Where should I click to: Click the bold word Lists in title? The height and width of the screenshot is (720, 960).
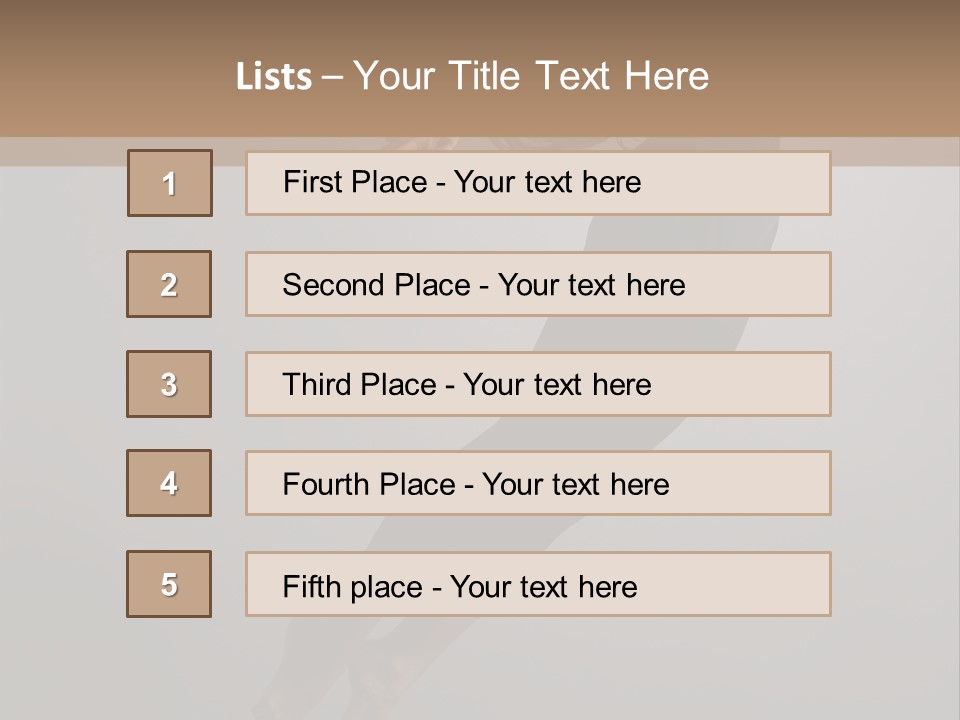coord(274,77)
